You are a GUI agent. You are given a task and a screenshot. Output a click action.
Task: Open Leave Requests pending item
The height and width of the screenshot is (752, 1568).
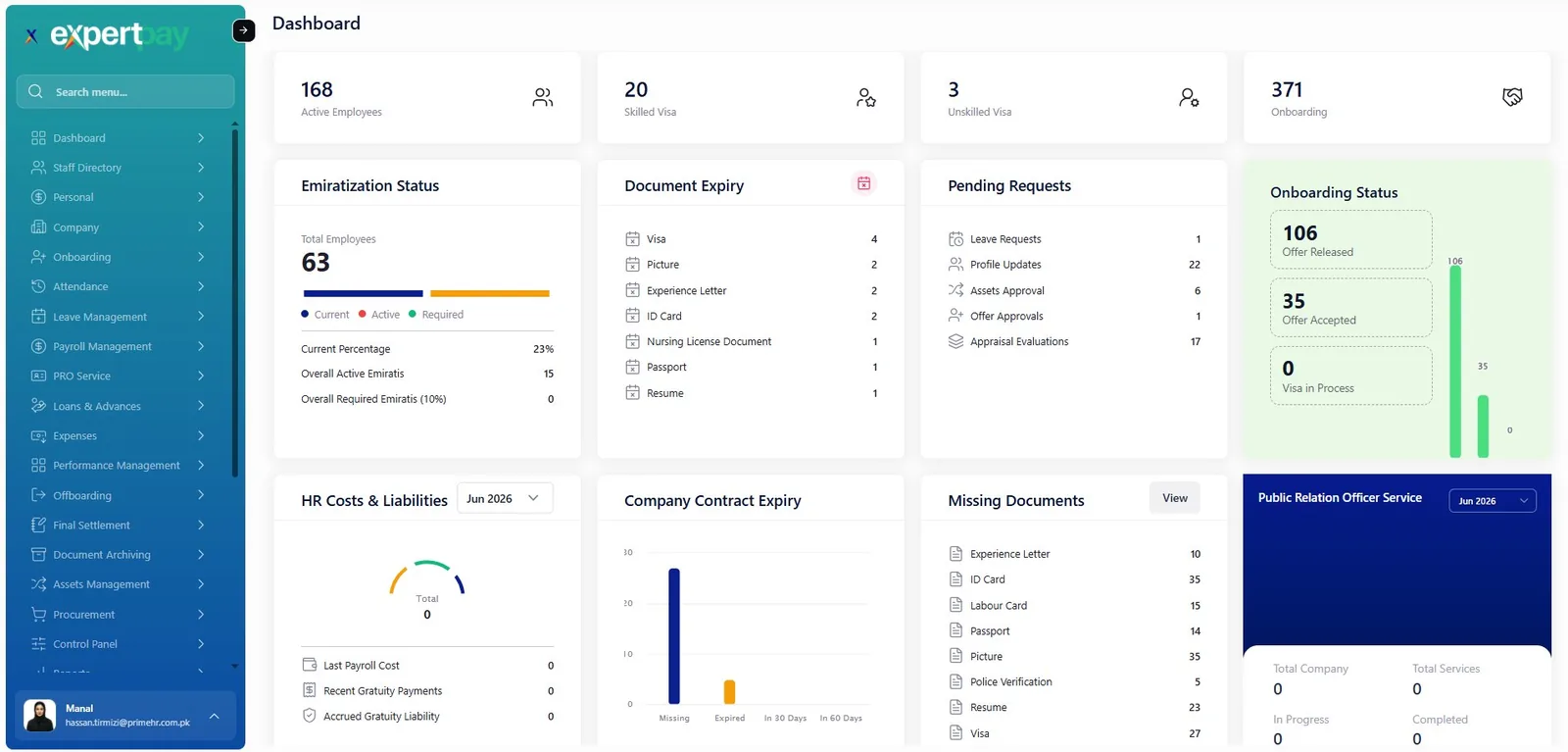pyautogui.click(x=1074, y=239)
